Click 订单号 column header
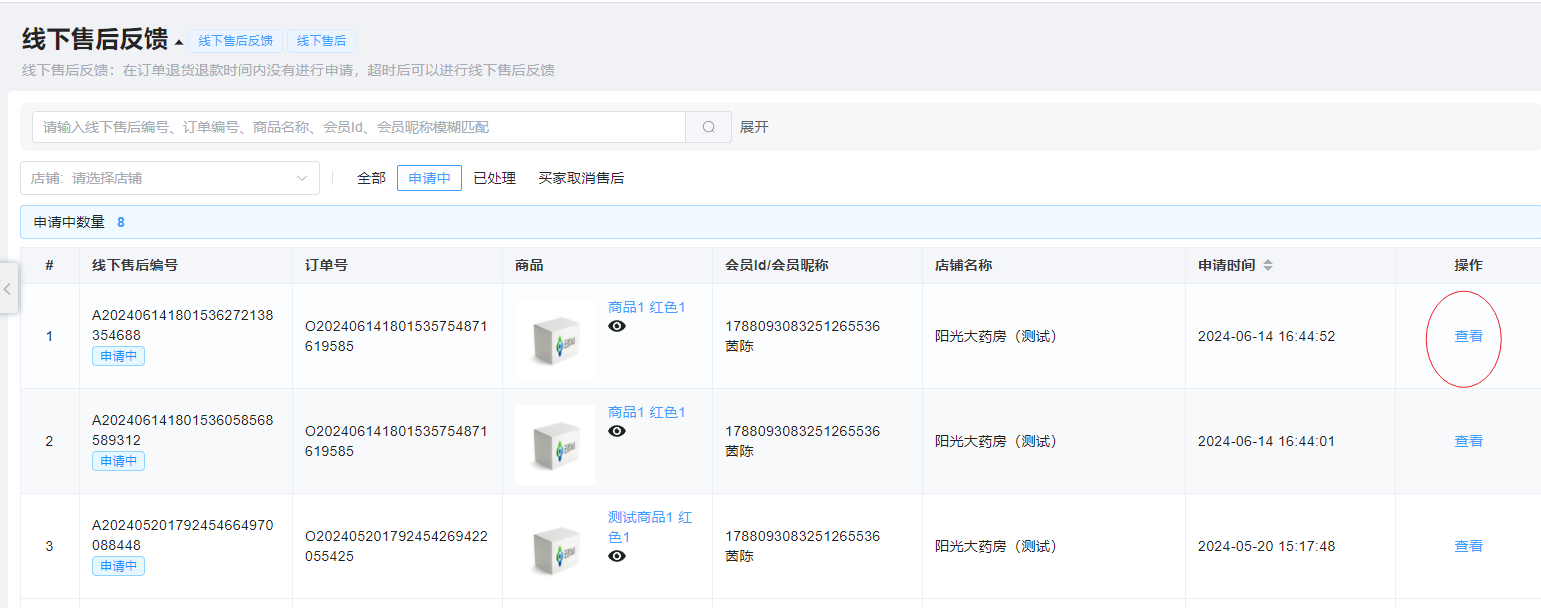The image size is (1541, 608). click(327, 265)
